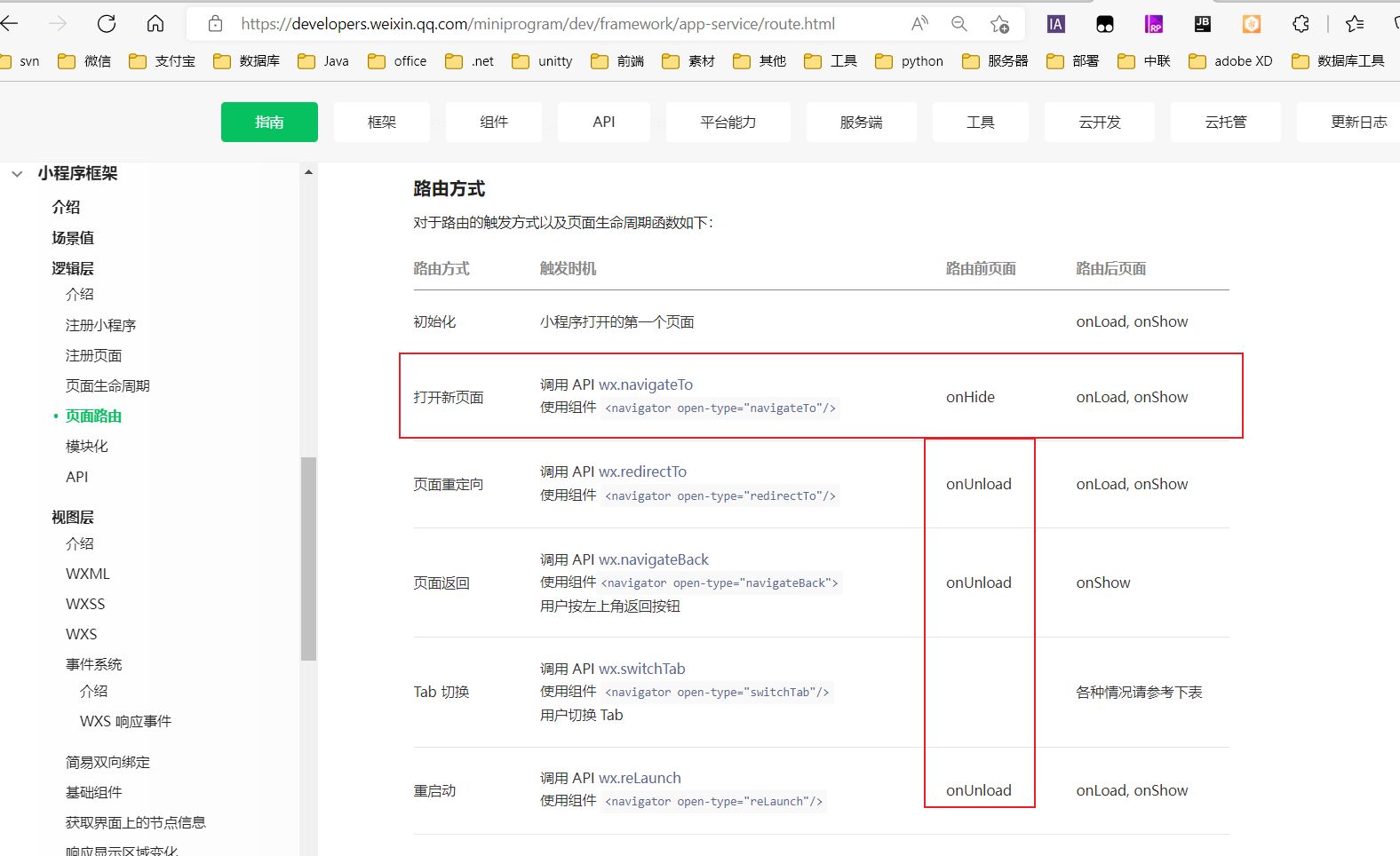Image resolution: width=1400 pixels, height=856 pixels.
Task: Go forward with the browser forward arrow
Action: [x=58, y=24]
